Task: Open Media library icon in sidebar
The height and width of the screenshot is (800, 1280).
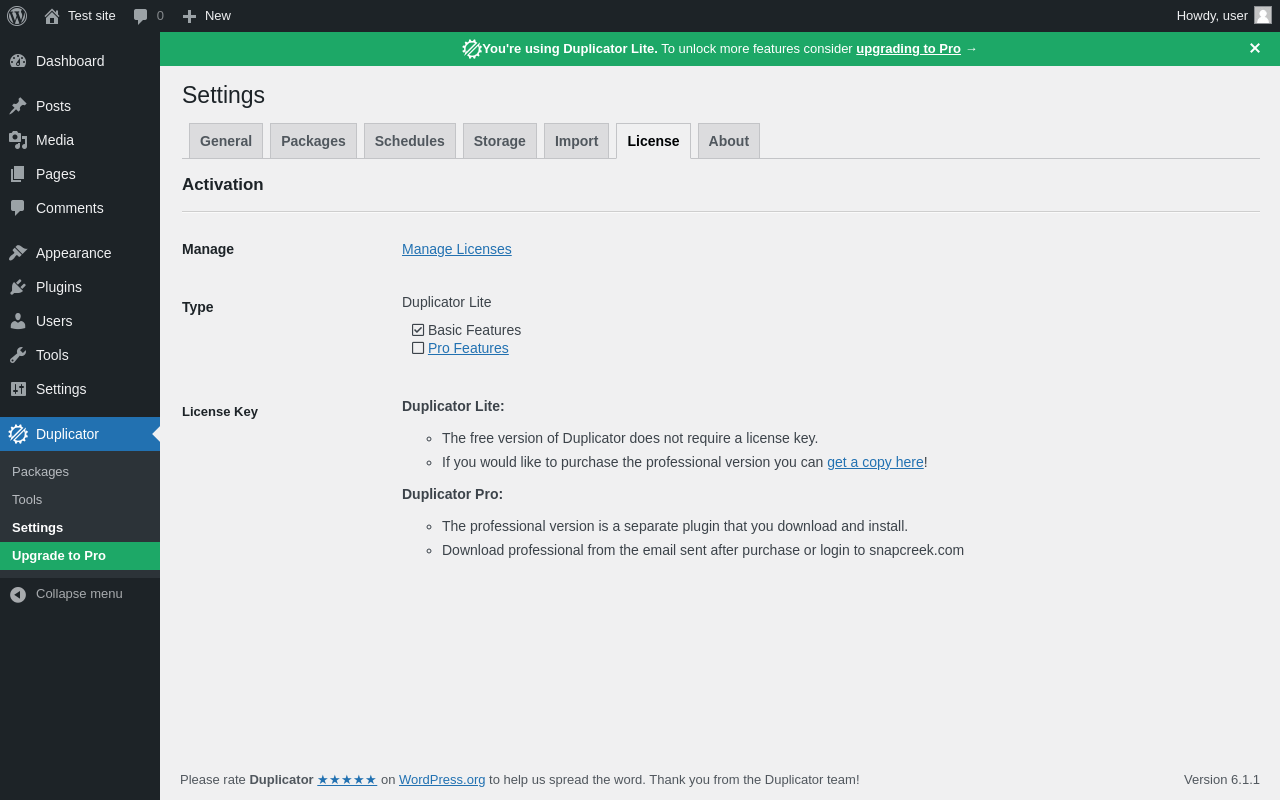Action: (x=18, y=140)
